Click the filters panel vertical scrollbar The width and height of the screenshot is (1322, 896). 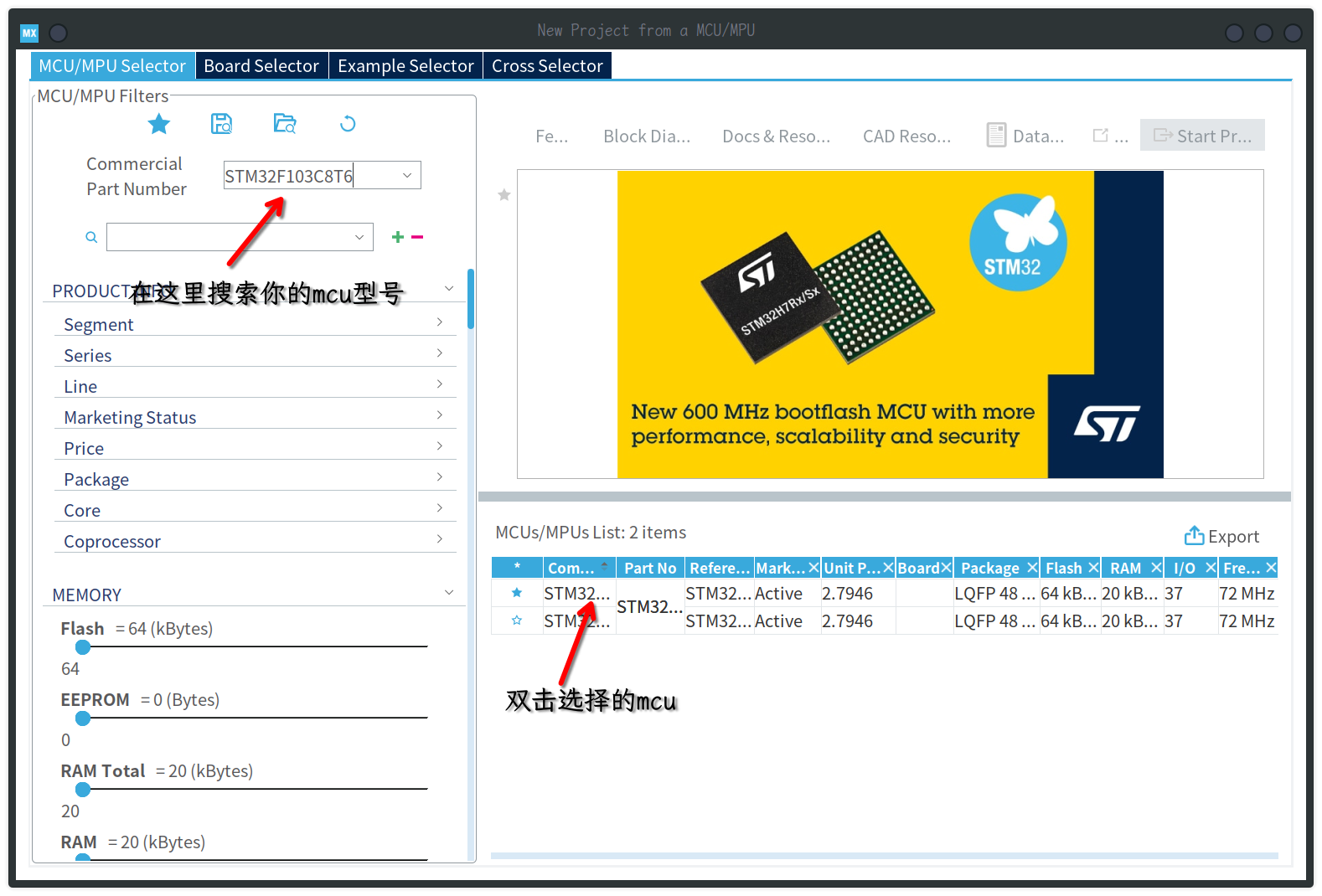[471, 299]
